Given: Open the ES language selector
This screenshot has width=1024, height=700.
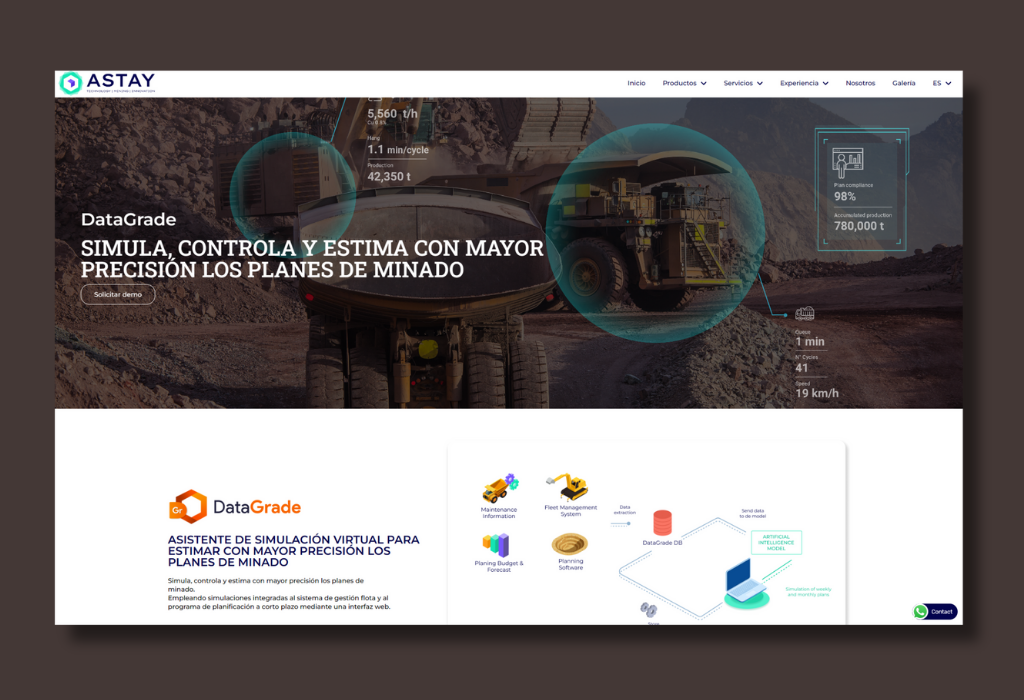Looking at the screenshot, I should (940, 83).
